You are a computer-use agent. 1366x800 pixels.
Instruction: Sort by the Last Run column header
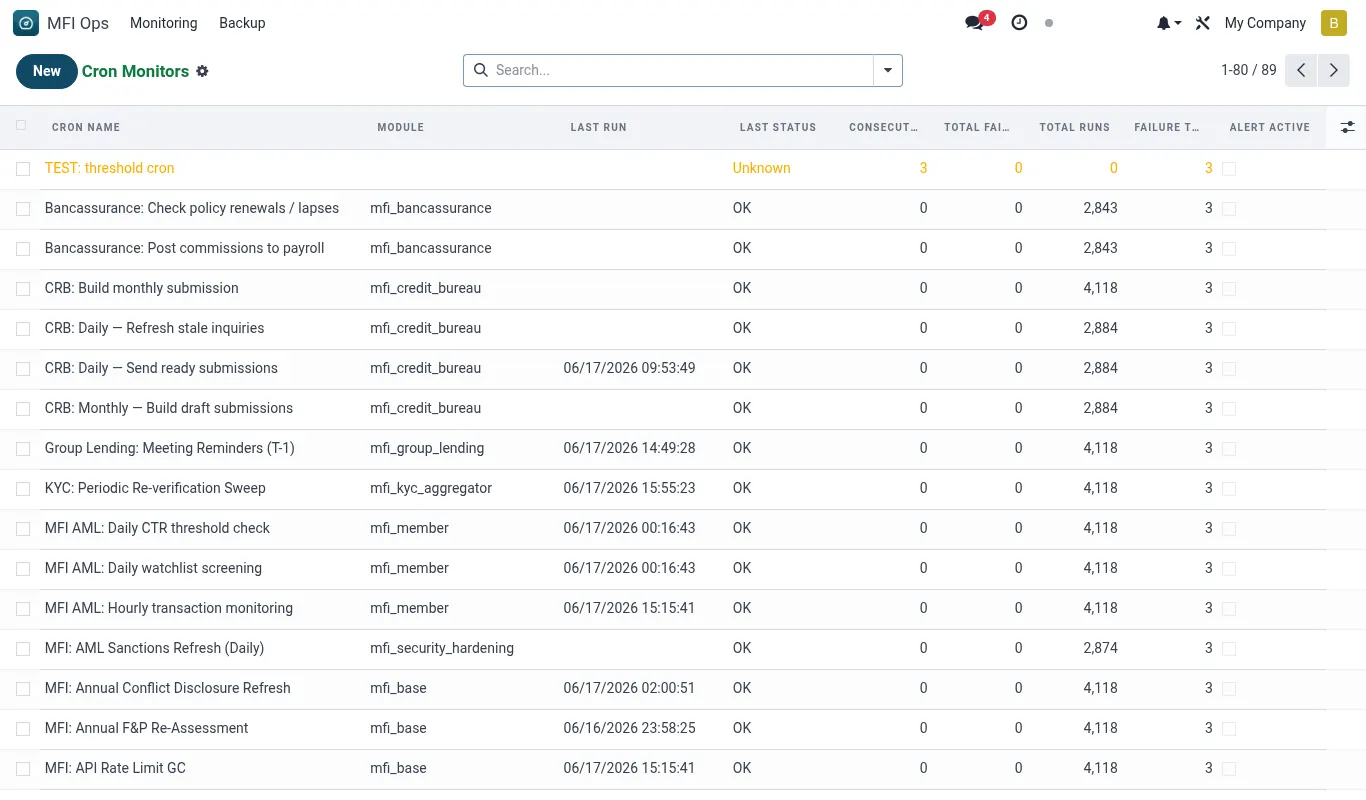(598, 127)
